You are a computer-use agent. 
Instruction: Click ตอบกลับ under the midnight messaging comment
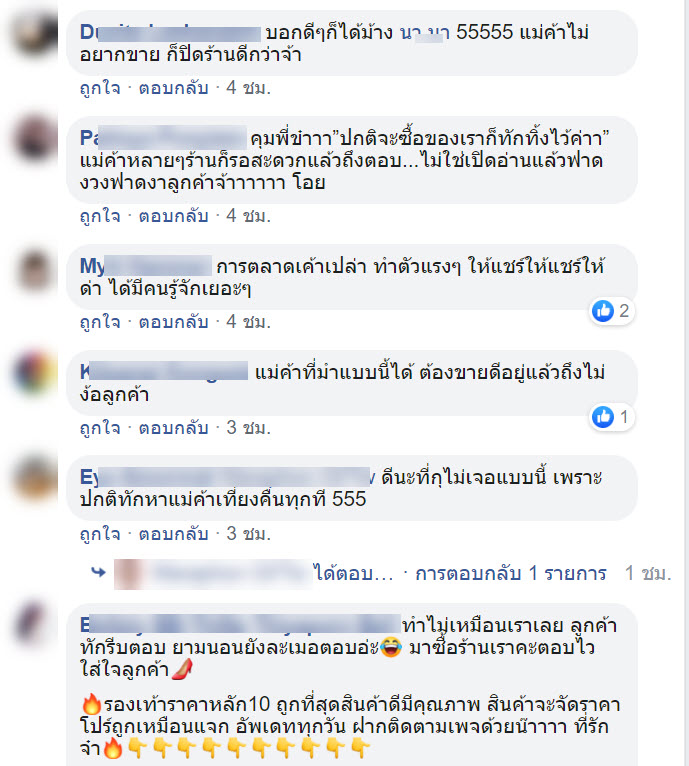tap(173, 534)
